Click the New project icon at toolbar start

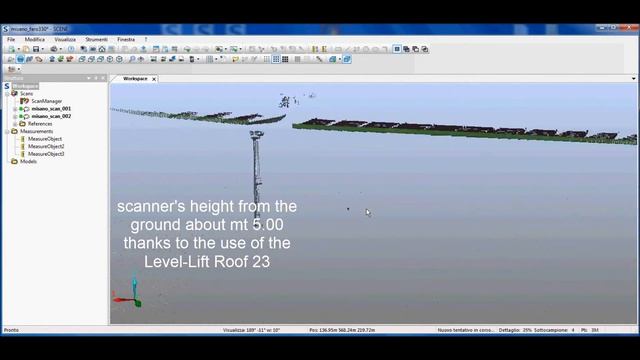pos(12,49)
